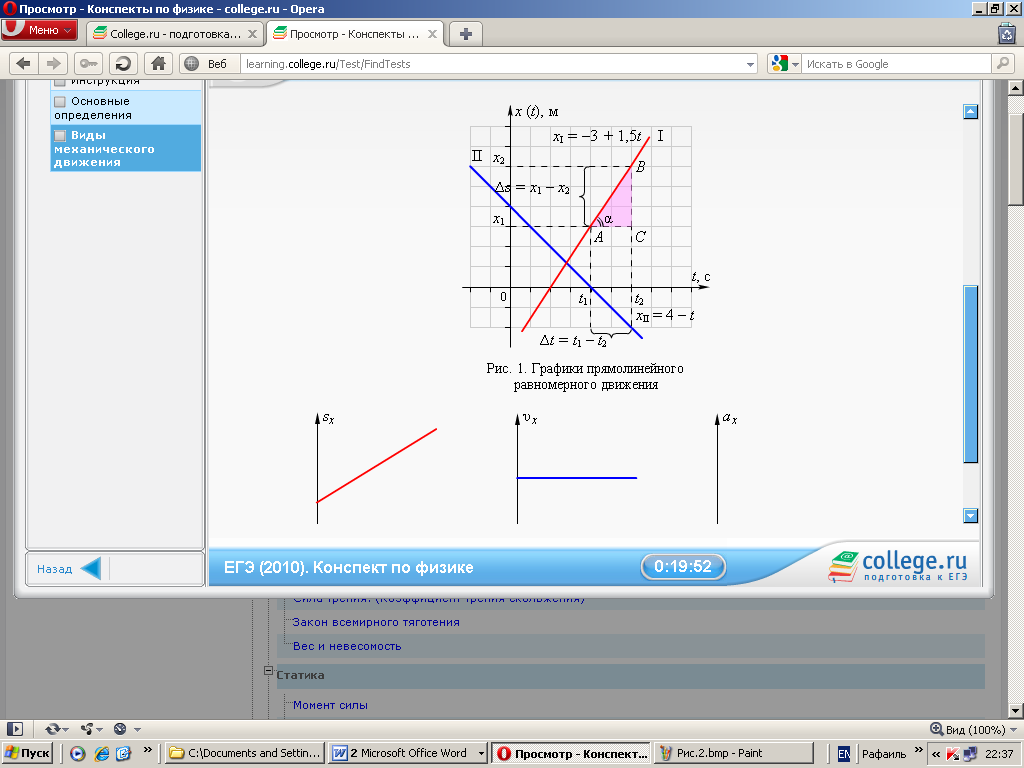
Task: Click the Пуск start button
Action: tap(27, 753)
